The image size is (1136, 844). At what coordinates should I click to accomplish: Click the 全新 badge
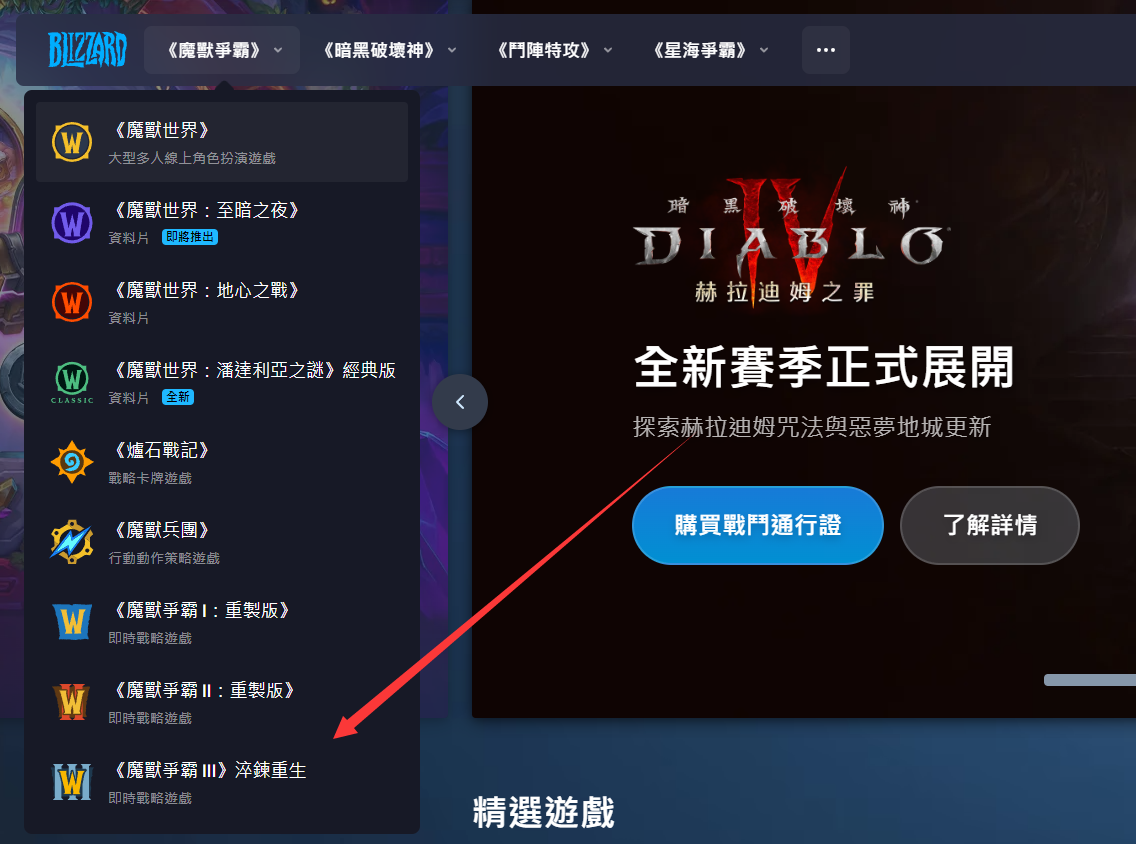(x=178, y=397)
